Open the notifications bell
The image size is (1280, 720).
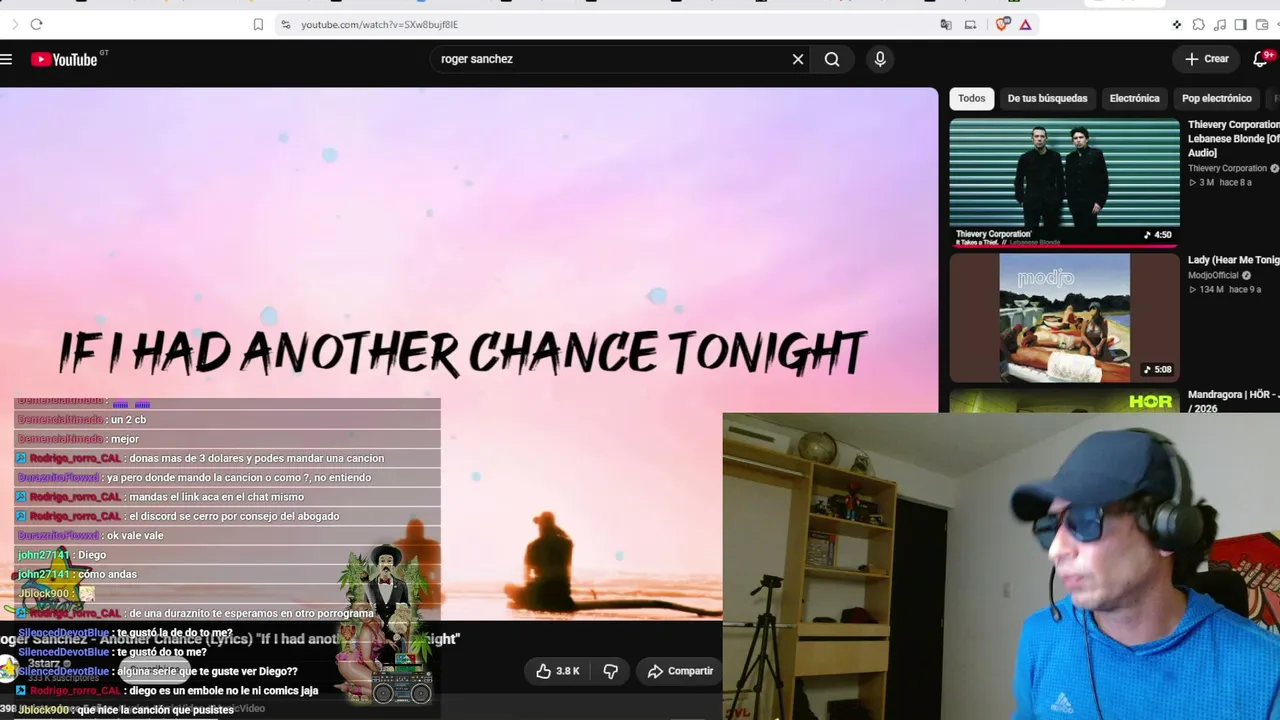[x=1260, y=59]
